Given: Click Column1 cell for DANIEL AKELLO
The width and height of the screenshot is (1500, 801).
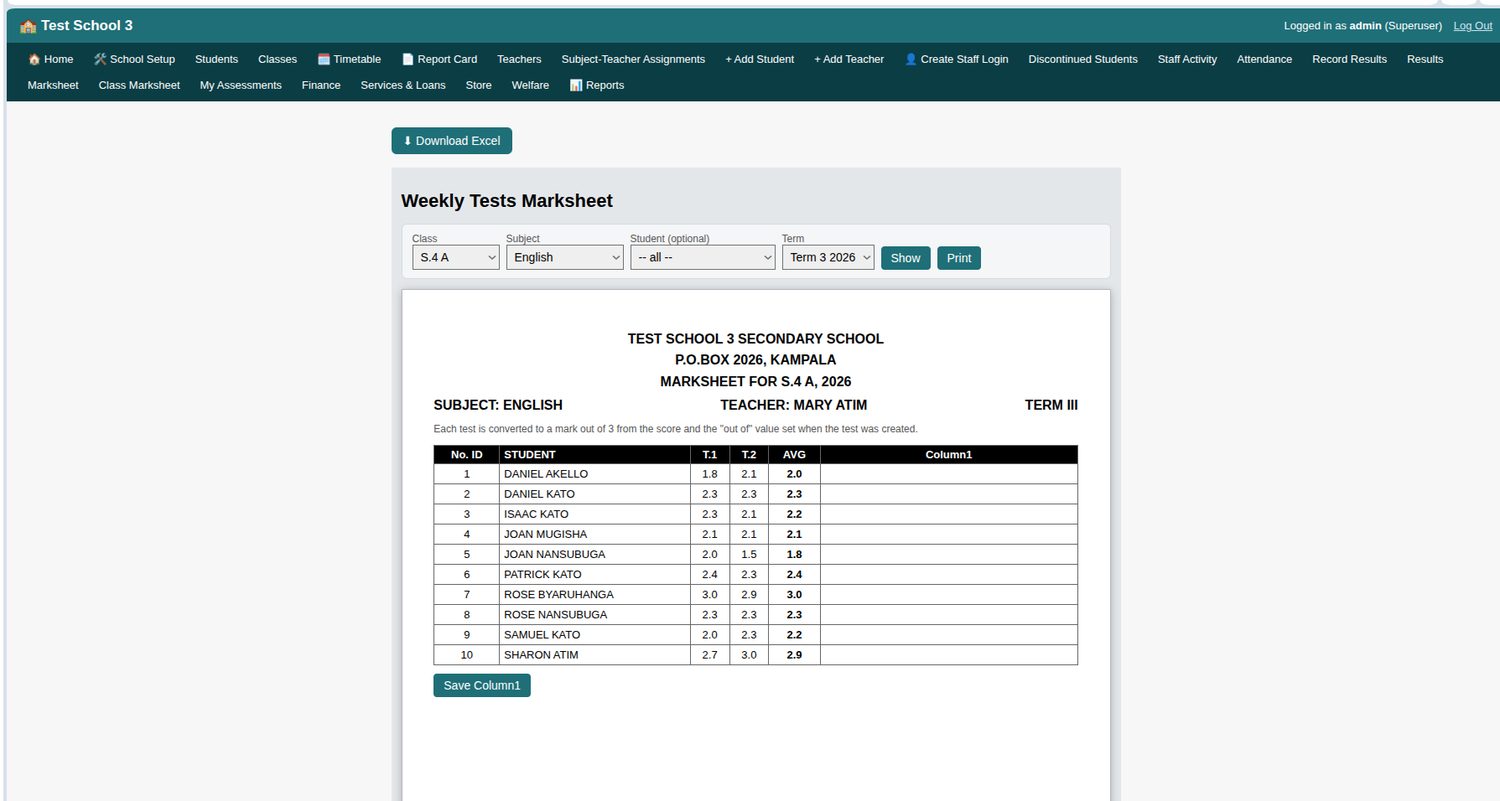Looking at the screenshot, I should tap(949, 474).
